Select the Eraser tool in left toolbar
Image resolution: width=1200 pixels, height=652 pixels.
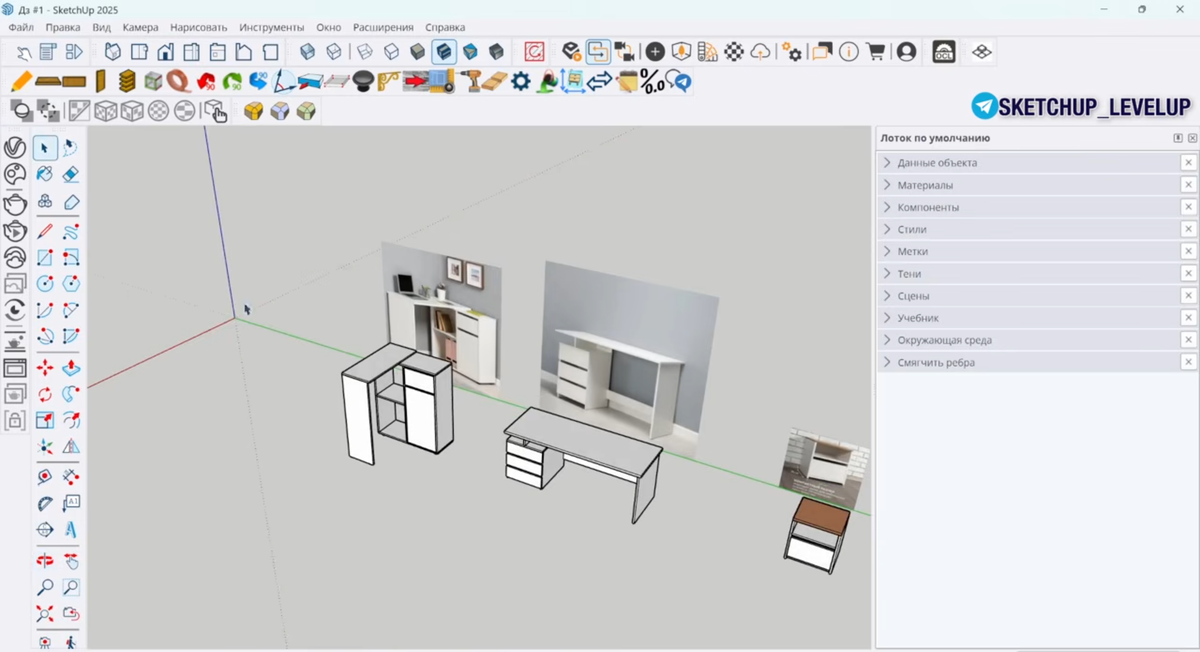point(71,175)
